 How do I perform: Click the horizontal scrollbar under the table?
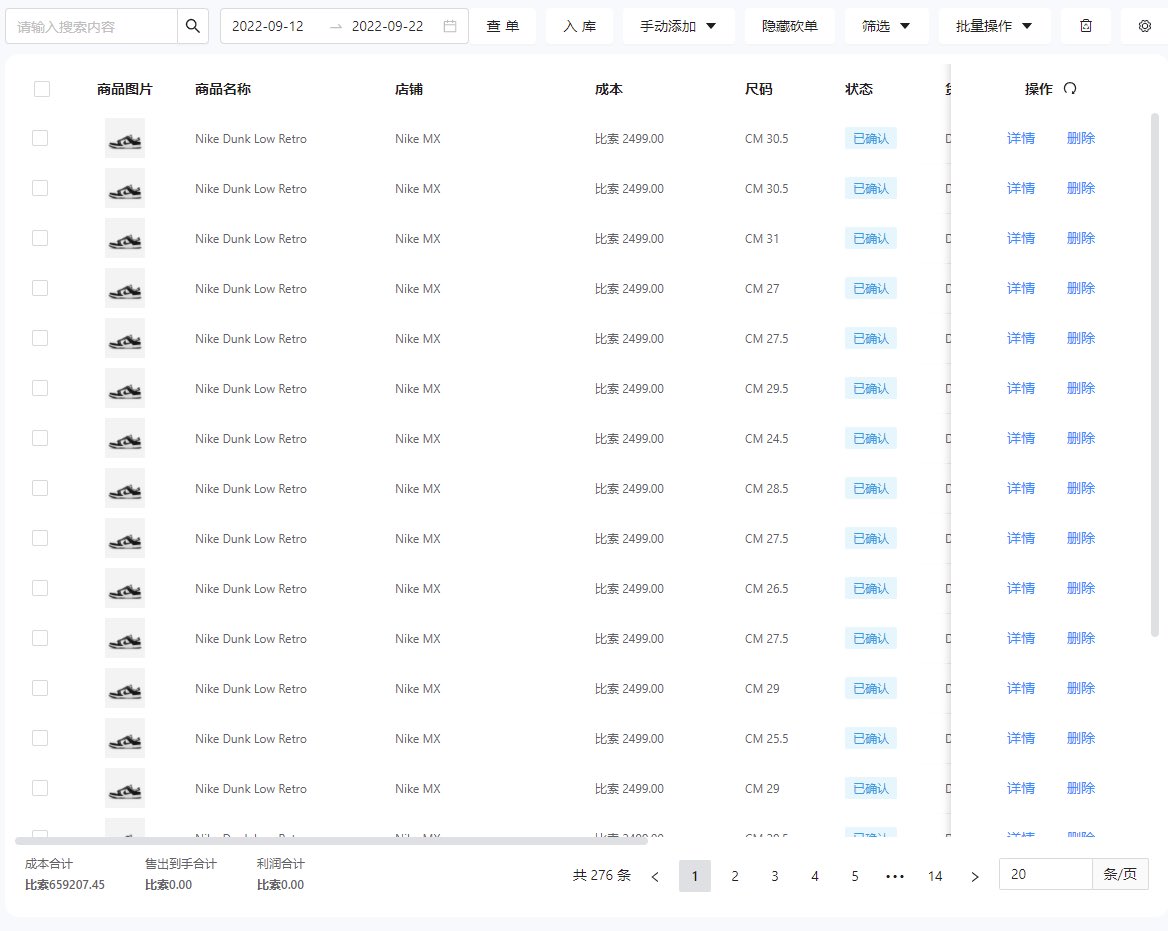tap(331, 841)
